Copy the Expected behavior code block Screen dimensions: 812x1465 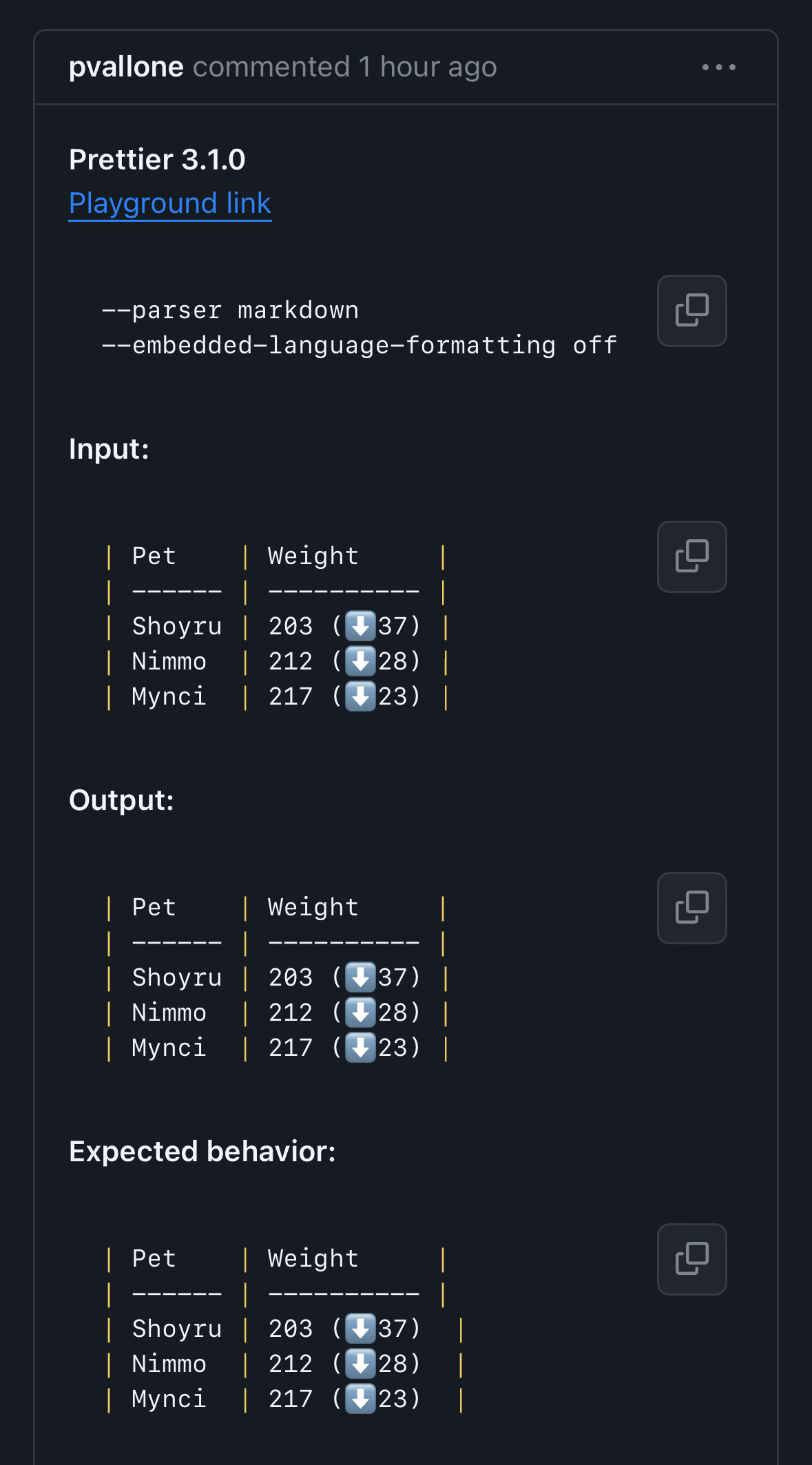click(691, 1259)
